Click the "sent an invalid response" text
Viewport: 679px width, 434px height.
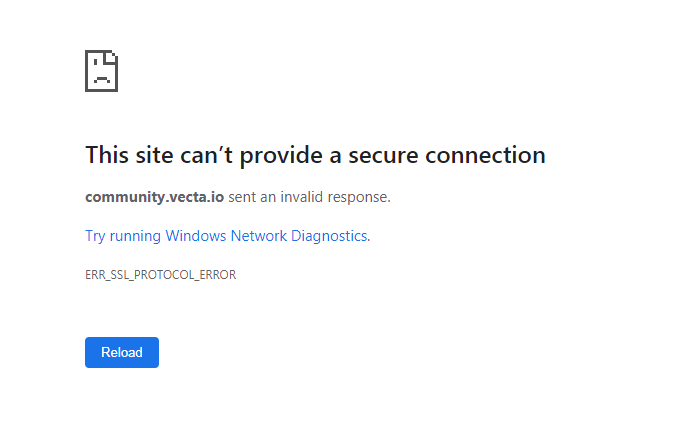point(309,197)
